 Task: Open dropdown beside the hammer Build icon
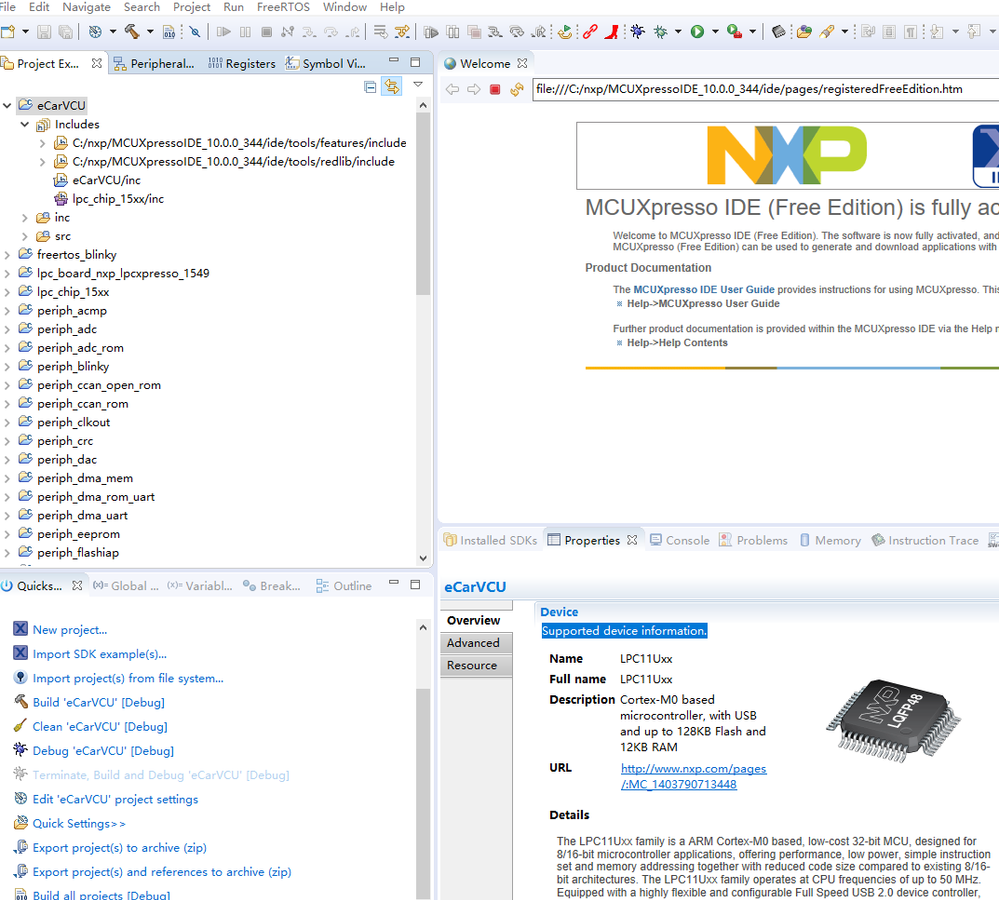pos(150,31)
